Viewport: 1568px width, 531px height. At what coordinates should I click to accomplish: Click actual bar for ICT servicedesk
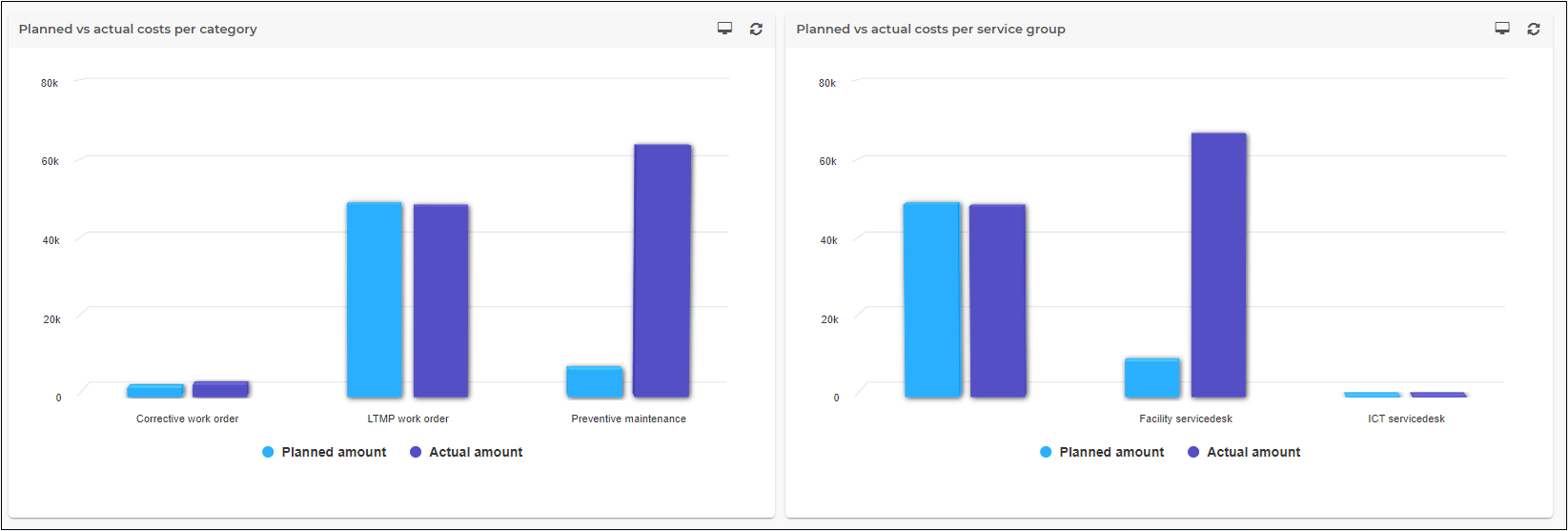(1438, 395)
